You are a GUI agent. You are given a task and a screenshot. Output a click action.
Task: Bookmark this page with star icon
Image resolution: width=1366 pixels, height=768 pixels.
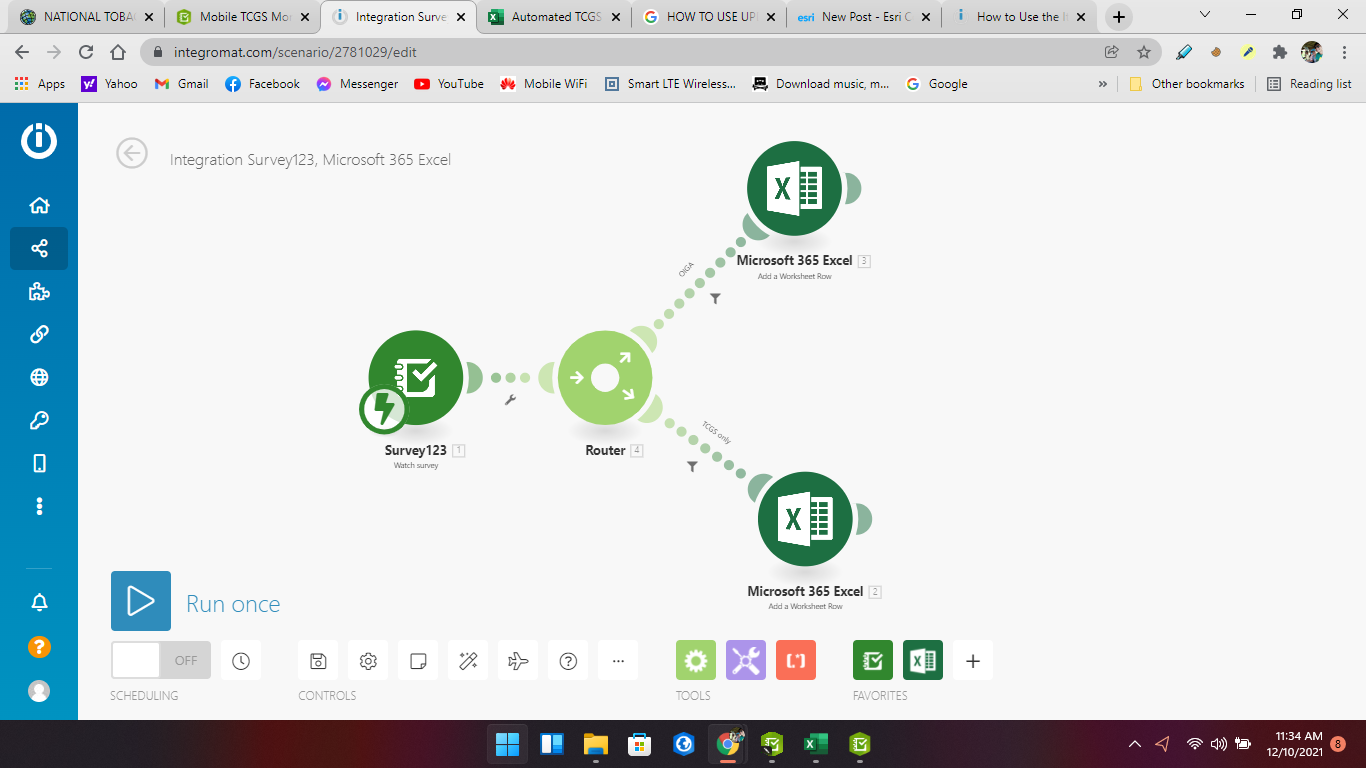pos(1144,52)
